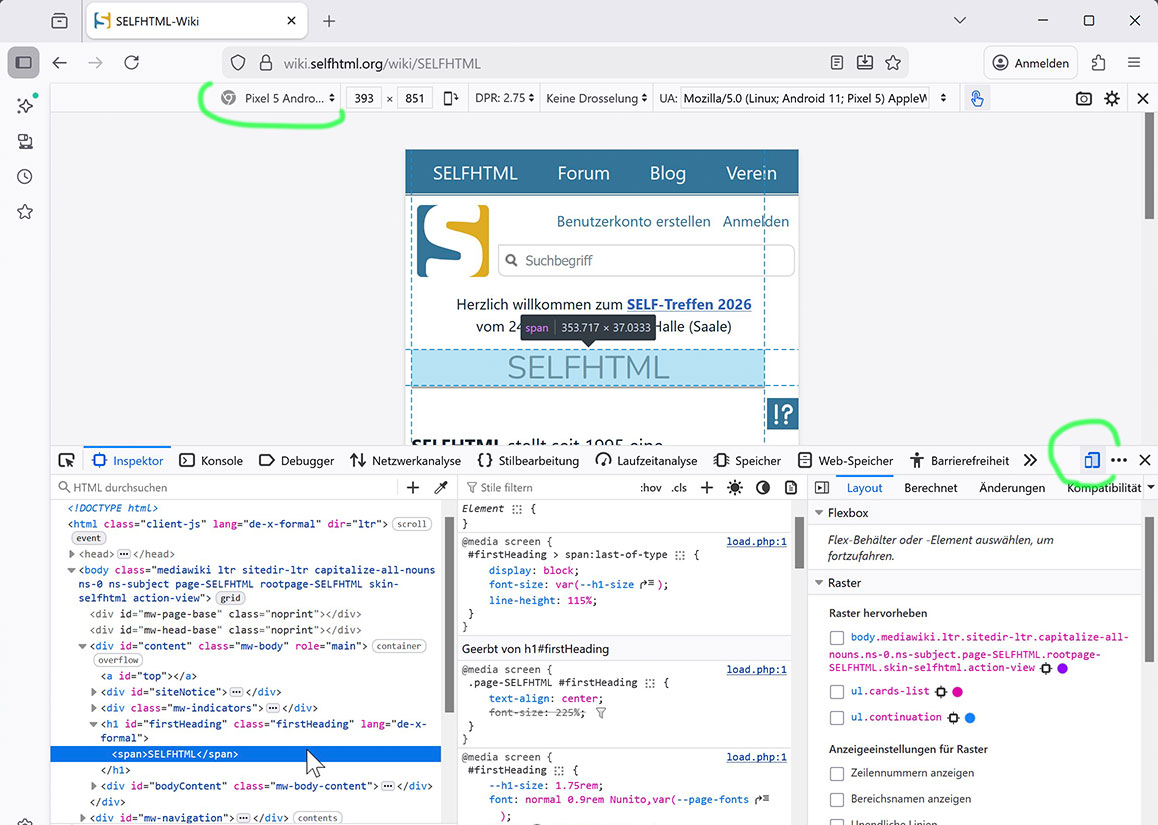Check Zeilennummern anzeigen option

(x=836, y=773)
